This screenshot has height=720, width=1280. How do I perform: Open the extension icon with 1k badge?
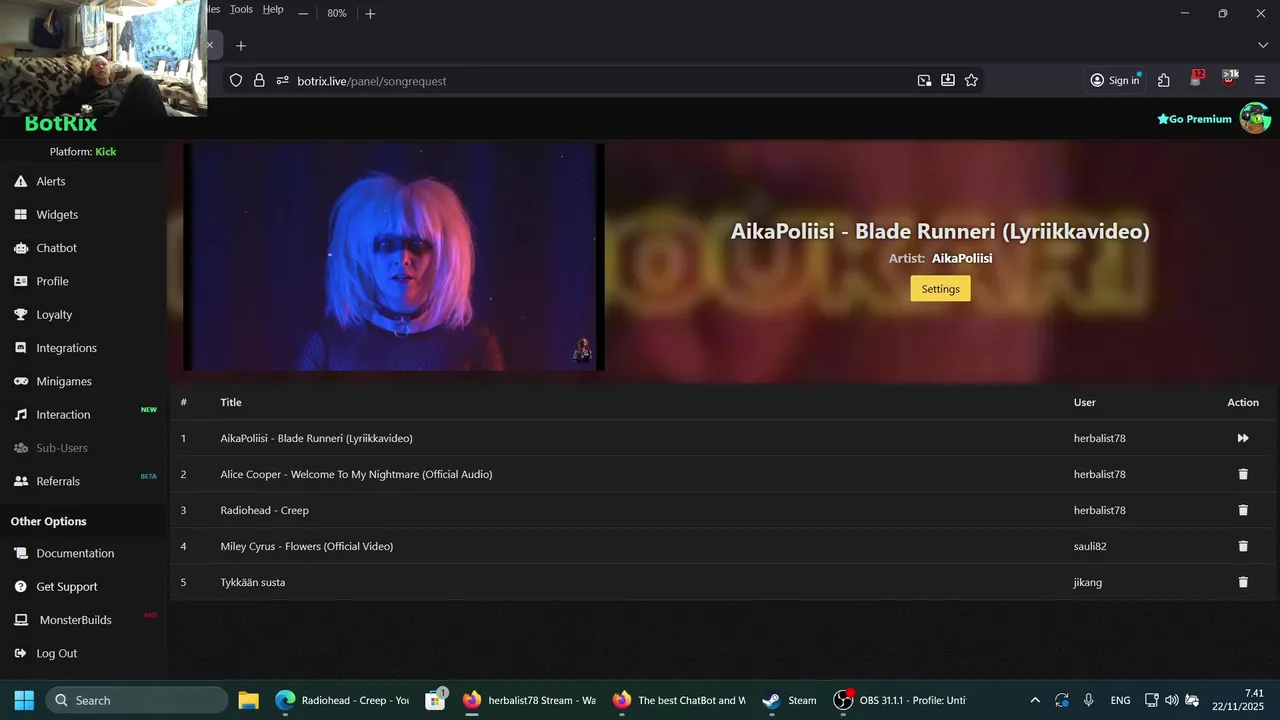1229,79
